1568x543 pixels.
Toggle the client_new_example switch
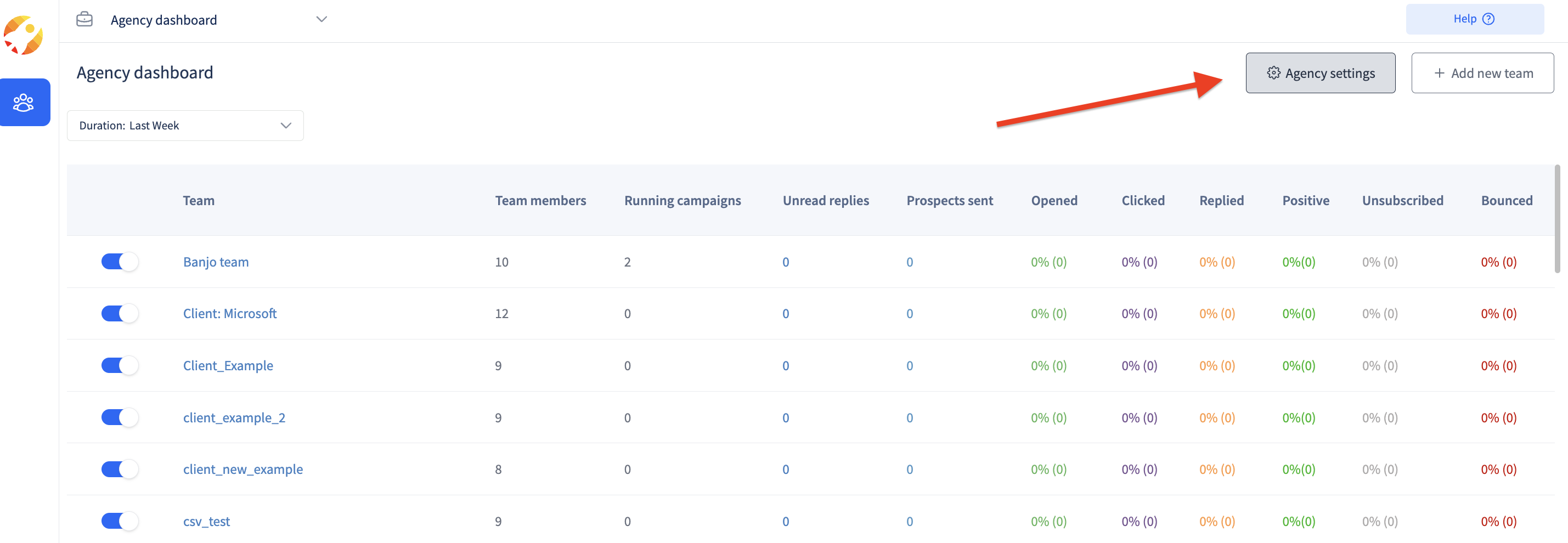pyautogui.click(x=120, y=470)
